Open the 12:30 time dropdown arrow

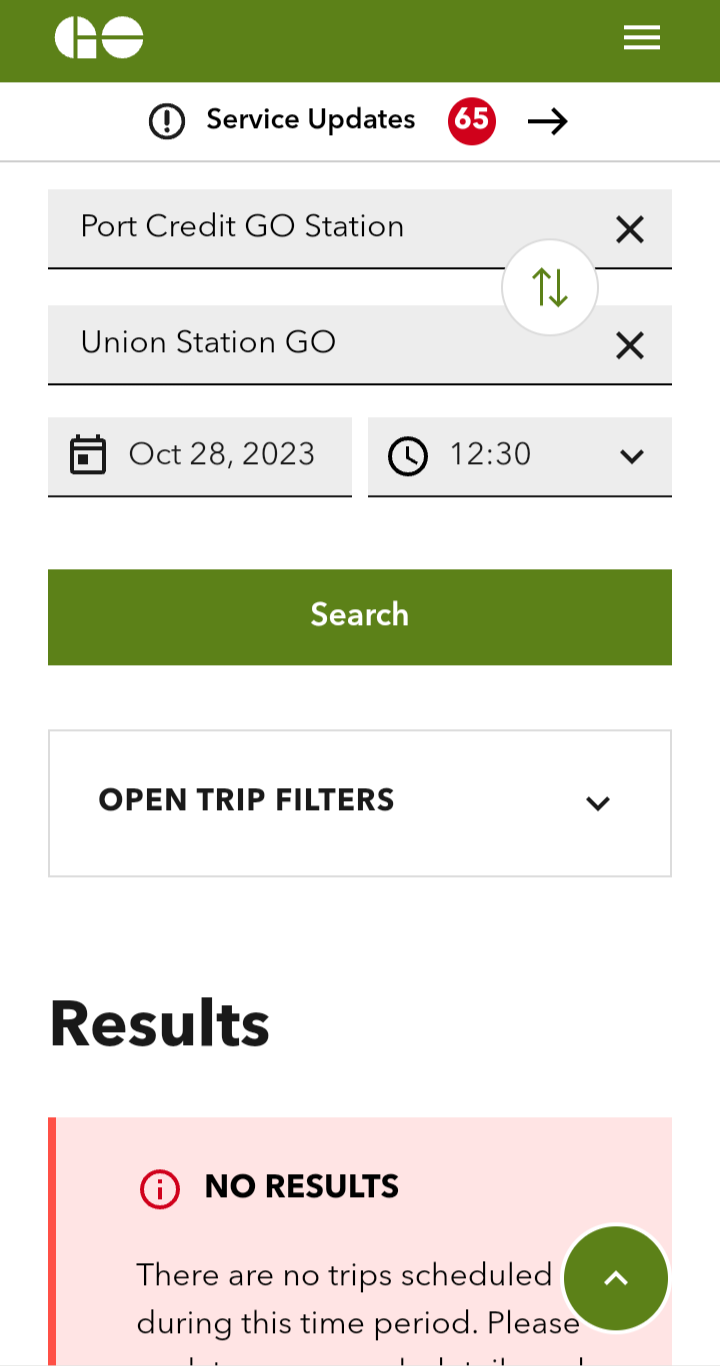(631, 457)
